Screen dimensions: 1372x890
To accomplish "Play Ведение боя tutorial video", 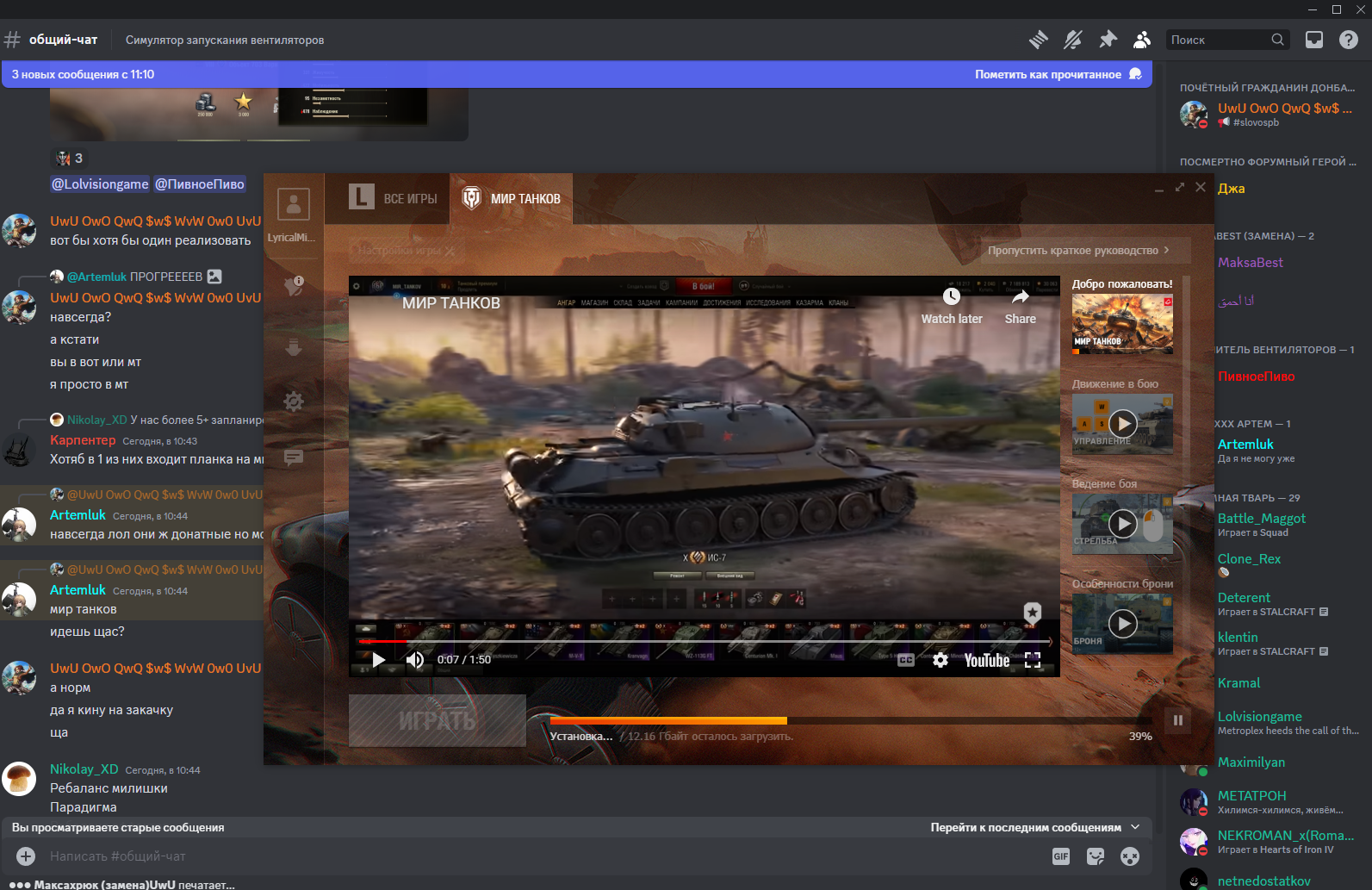I will (x=1122, y=524).
